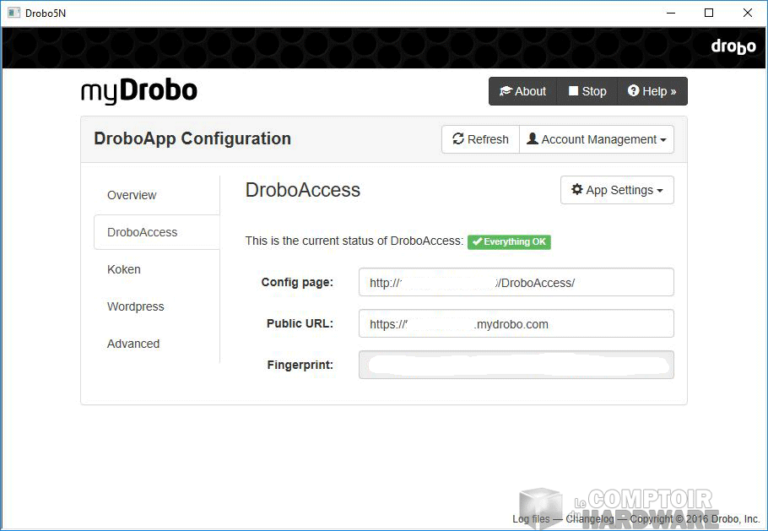Select the Overview tab
This screenshot has width=768, height=531.
(132, 195)
